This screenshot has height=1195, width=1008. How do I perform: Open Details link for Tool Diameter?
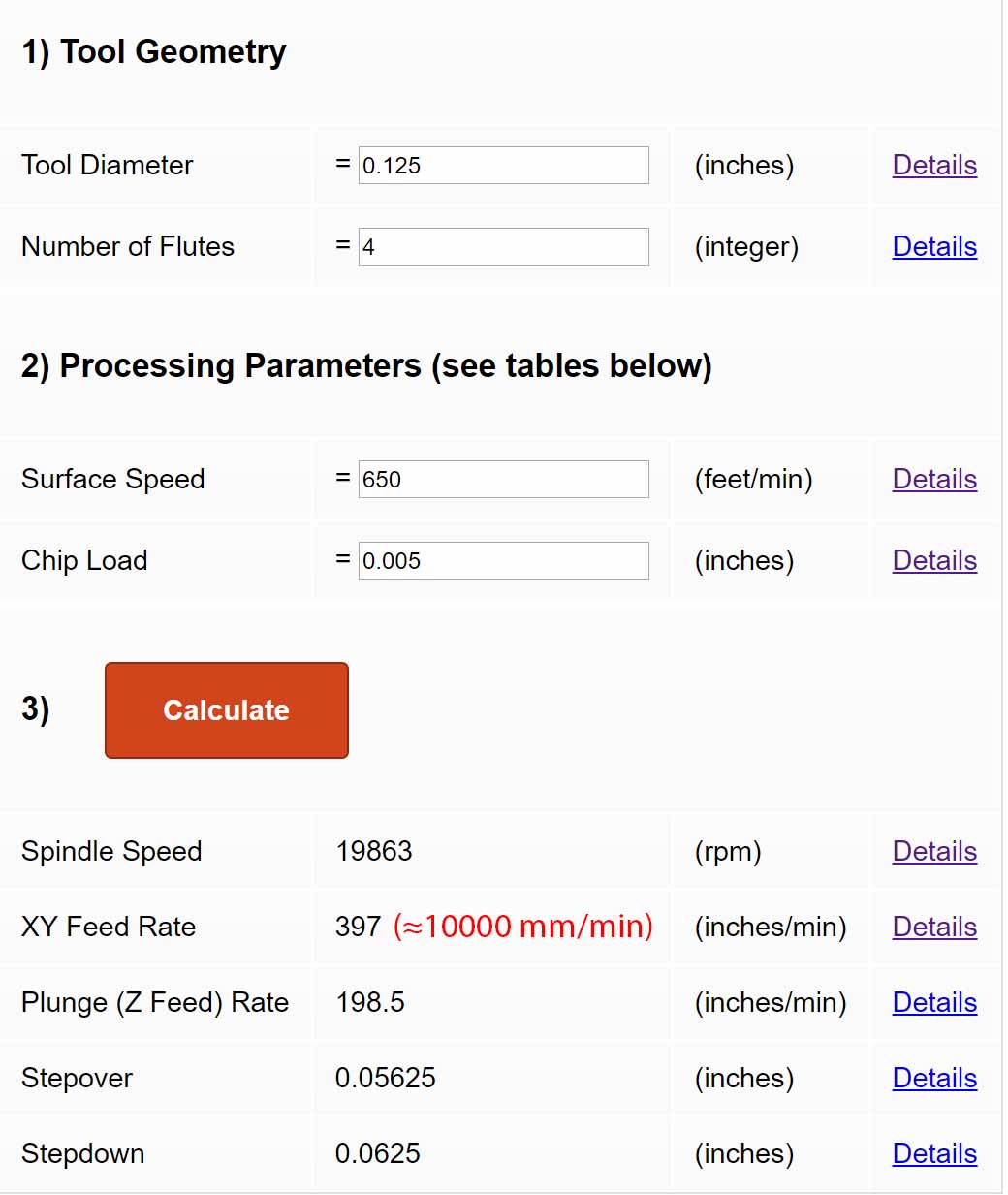pos(934,166)
